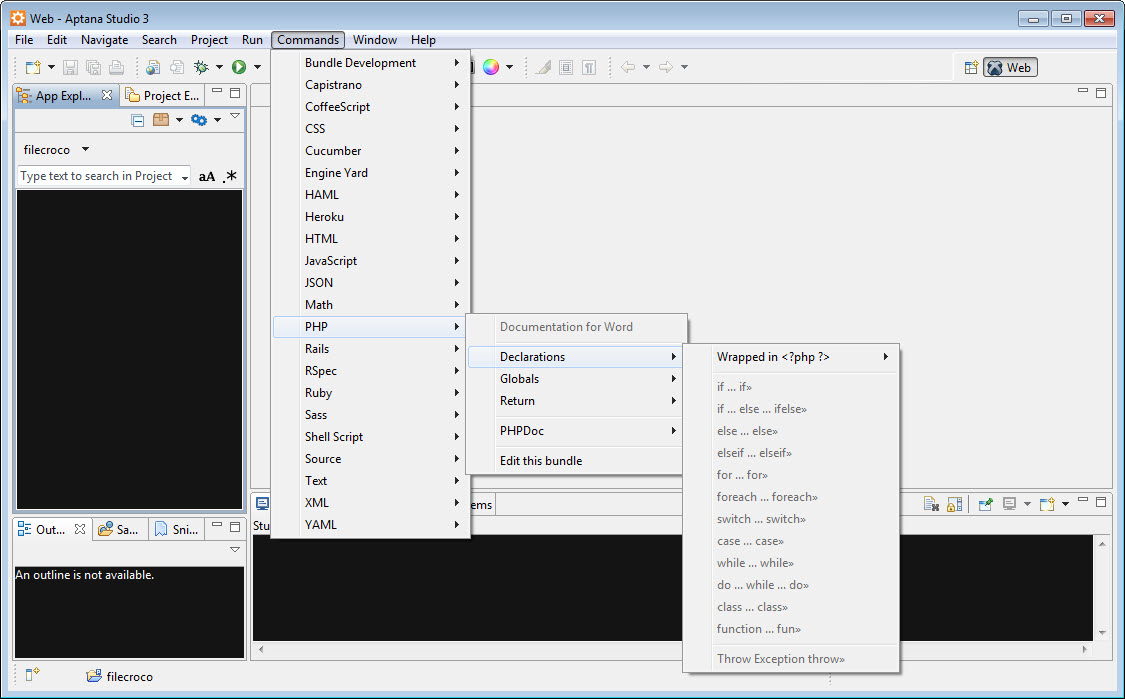Click the color wheel themes icon
This screenshot has width=1125, height=699.
(x=491, y=67)
